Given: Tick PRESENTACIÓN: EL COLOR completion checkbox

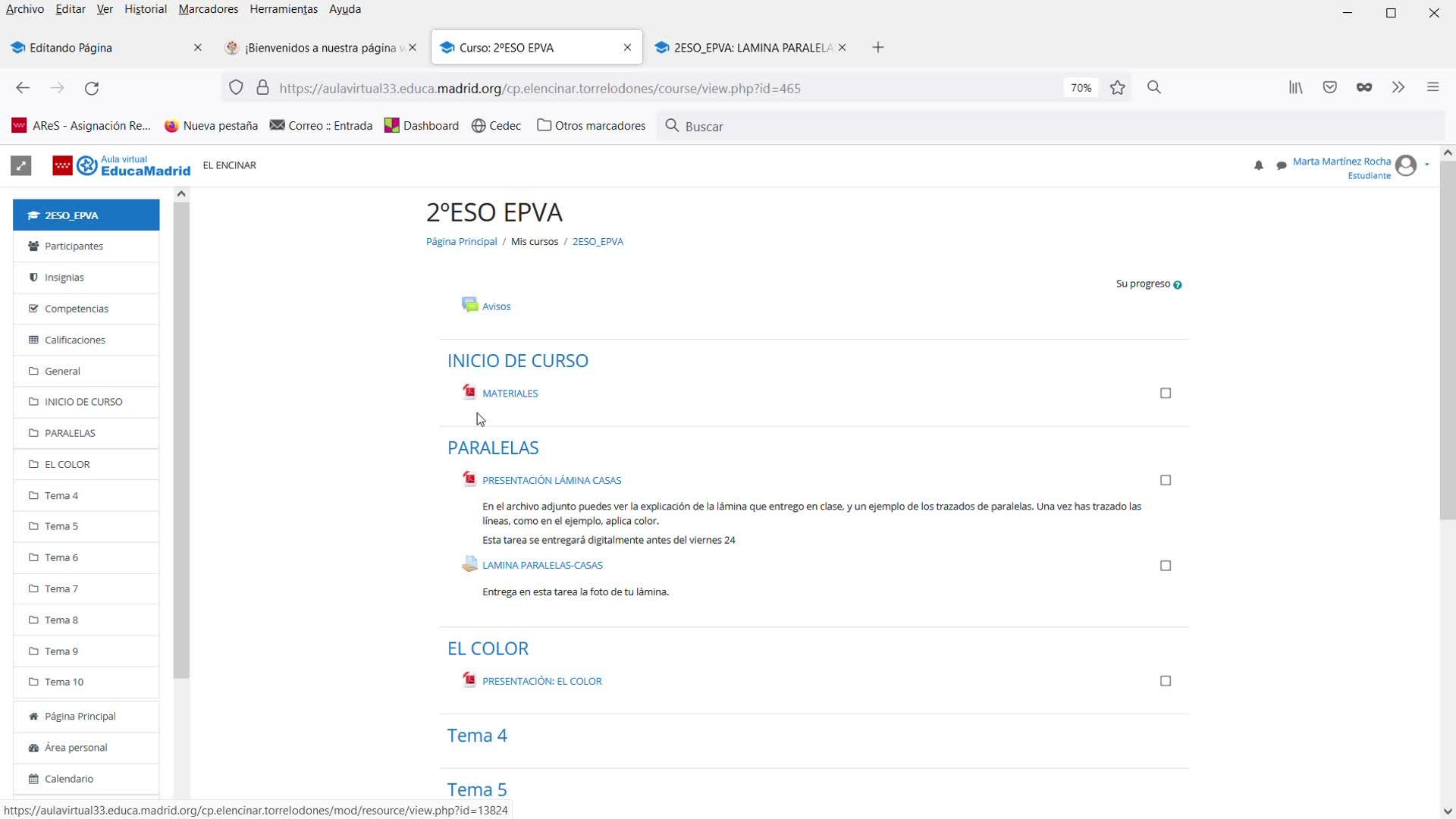Looking at the screenshot, I should click(x=1166, y=681).
